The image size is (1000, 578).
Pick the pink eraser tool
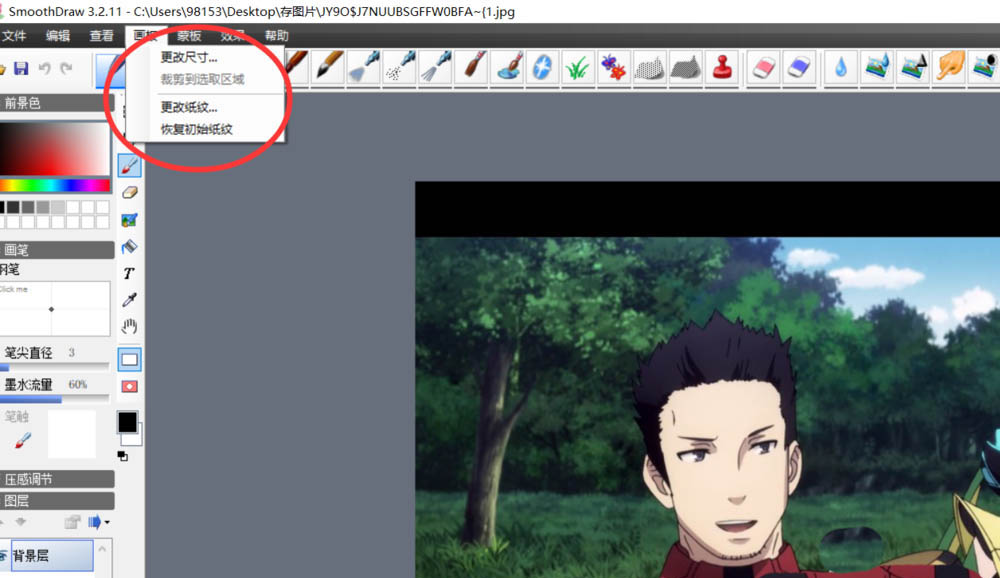tap(763, 66)
